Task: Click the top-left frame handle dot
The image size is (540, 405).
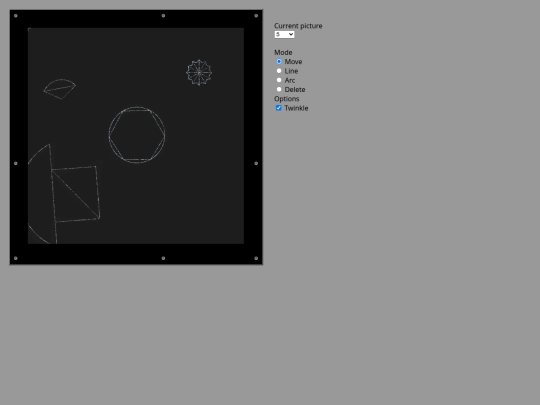Action: [15, 15]
